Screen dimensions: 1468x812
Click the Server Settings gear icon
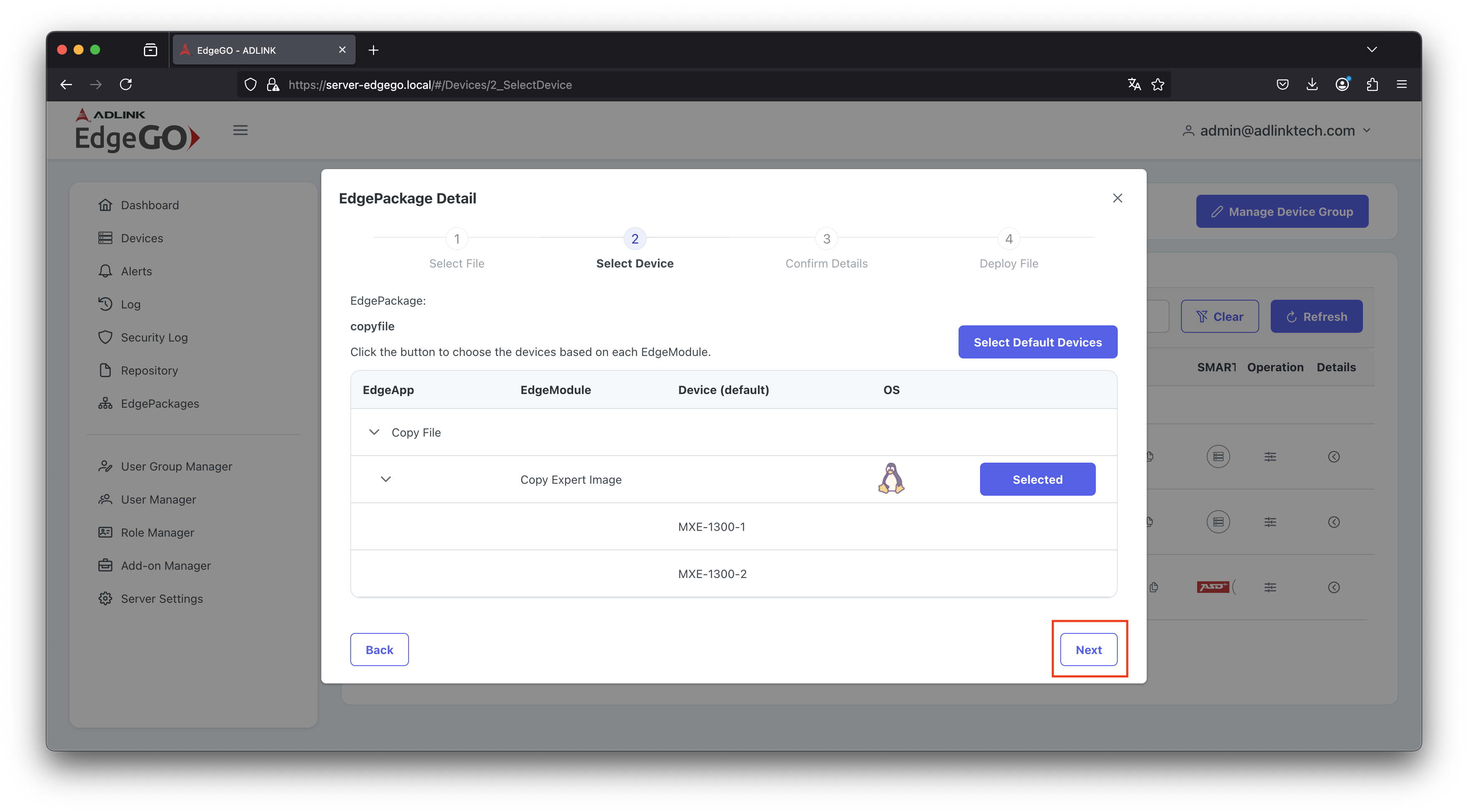[105, 598]
